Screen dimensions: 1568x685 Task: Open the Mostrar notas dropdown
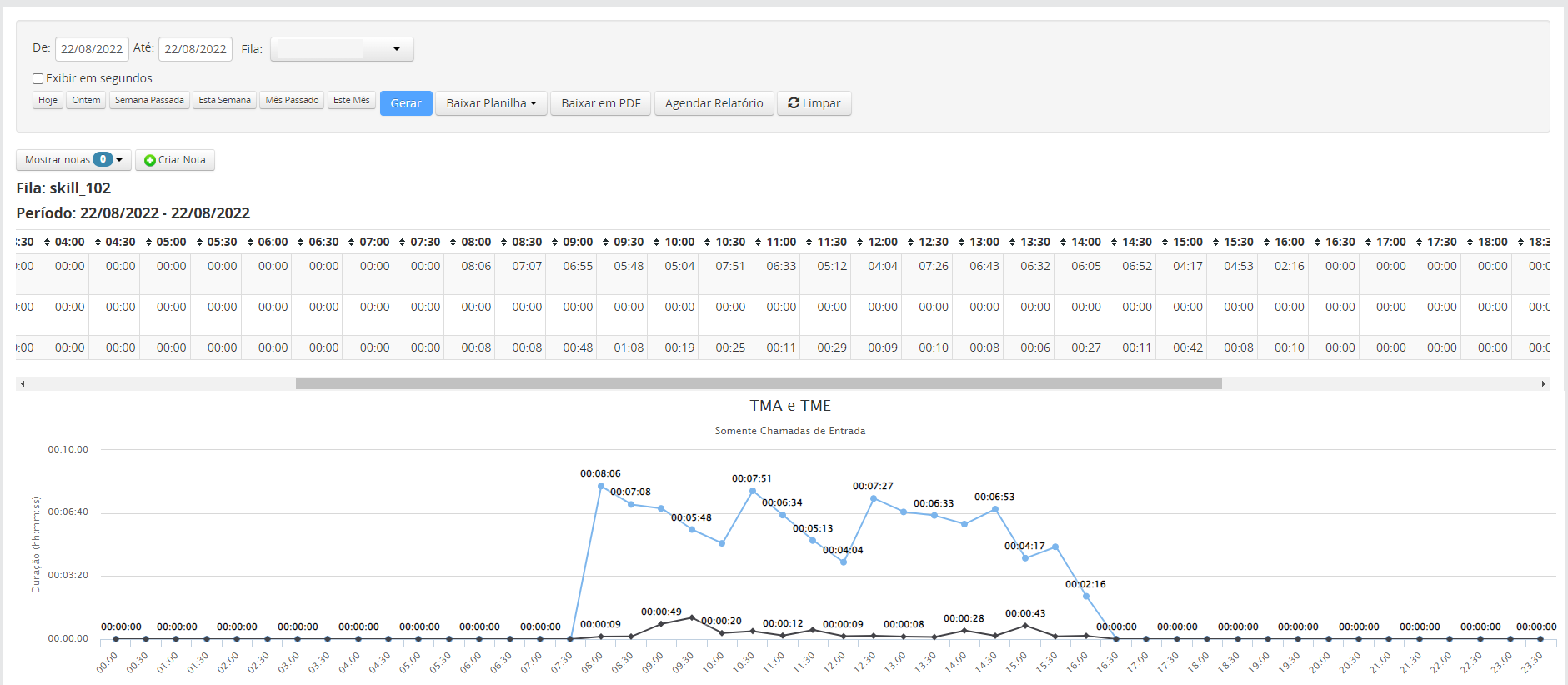pyautogui.click(x=73, y=160)
